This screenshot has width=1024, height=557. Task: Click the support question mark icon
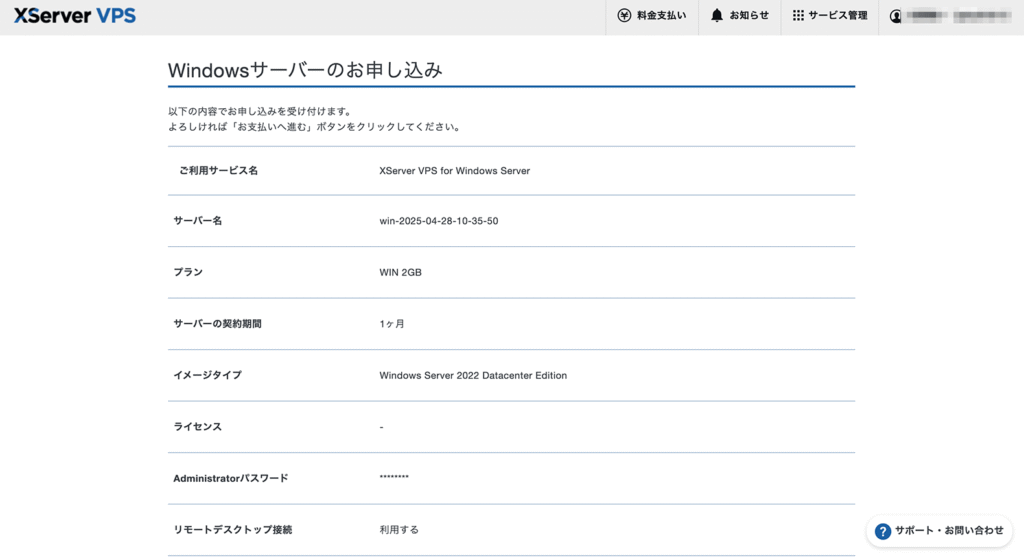coord(883,531)
